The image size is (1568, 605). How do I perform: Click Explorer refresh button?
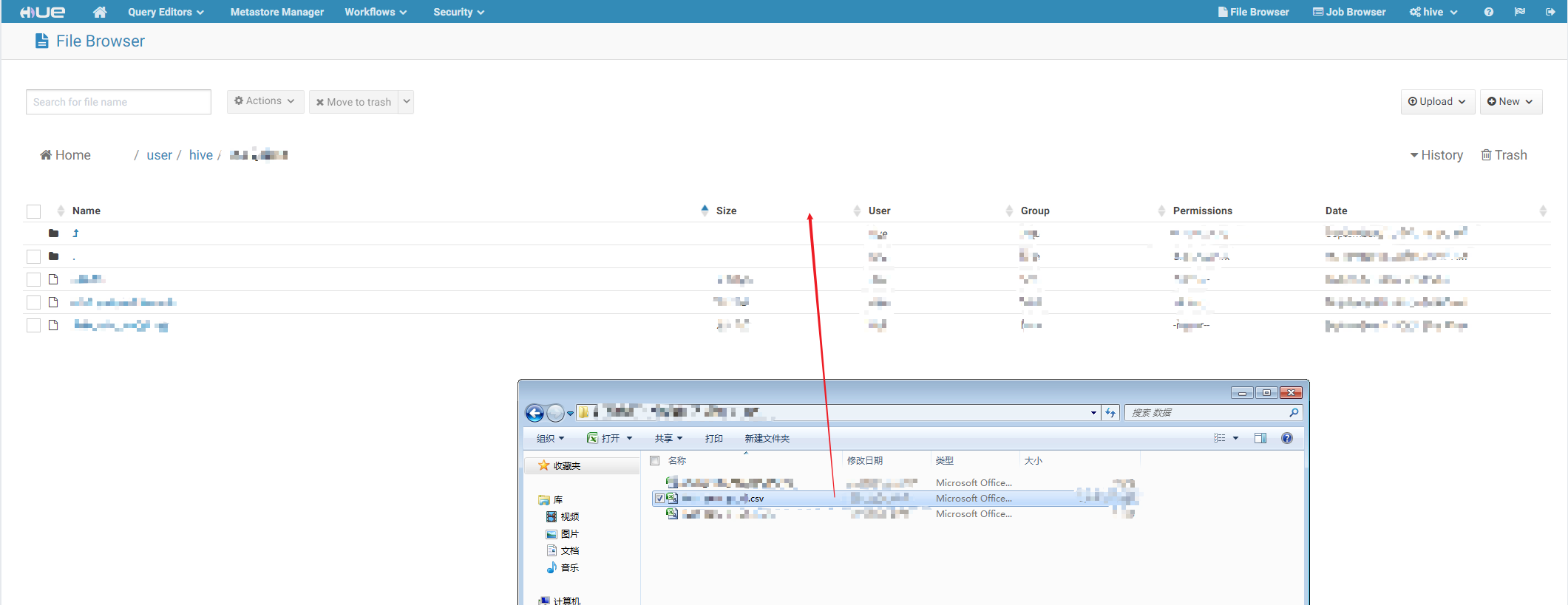pos(1110,413)
